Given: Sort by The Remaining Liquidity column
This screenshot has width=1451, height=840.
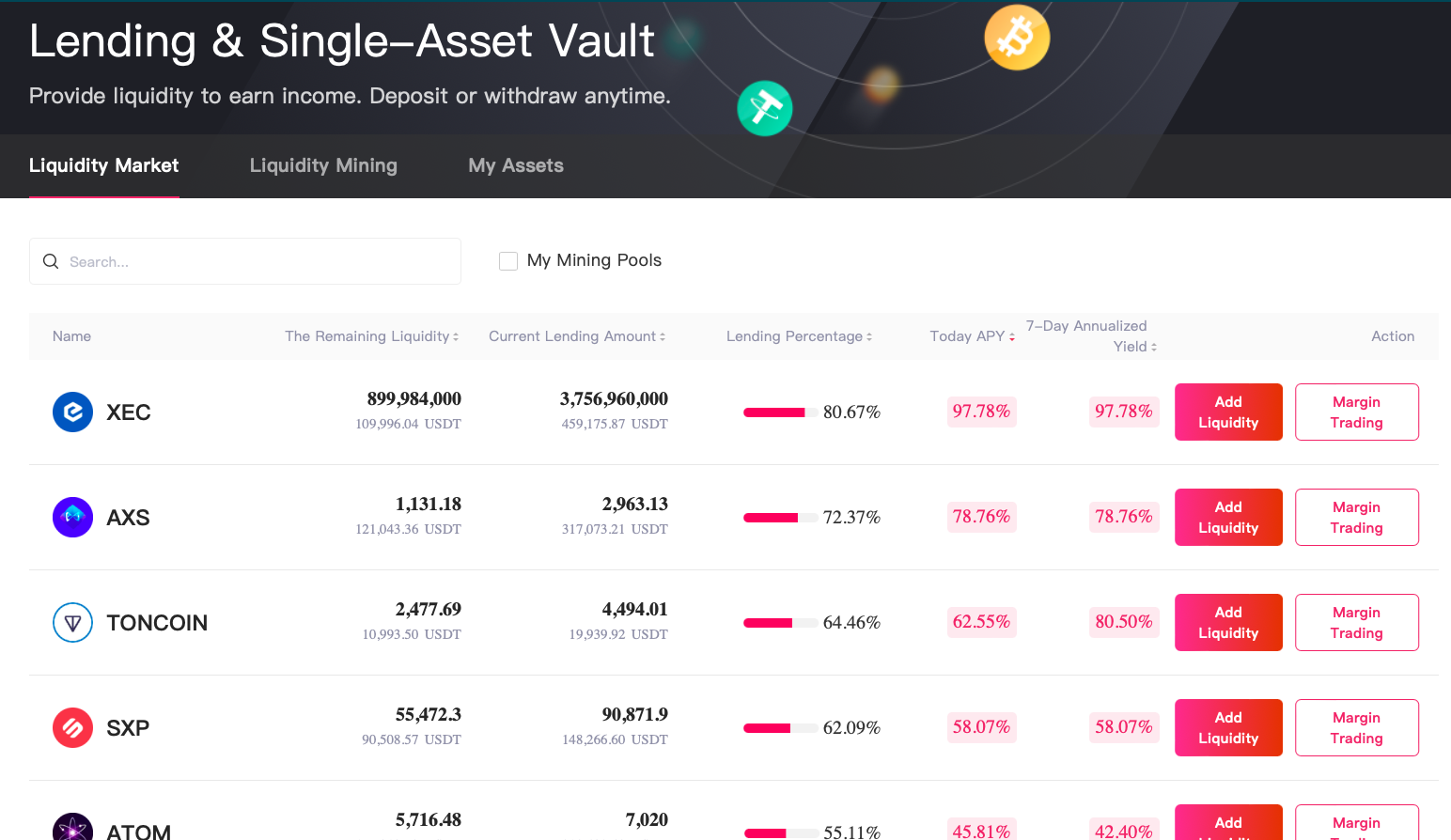Looking at the screenshot, I should coord(372,336).
